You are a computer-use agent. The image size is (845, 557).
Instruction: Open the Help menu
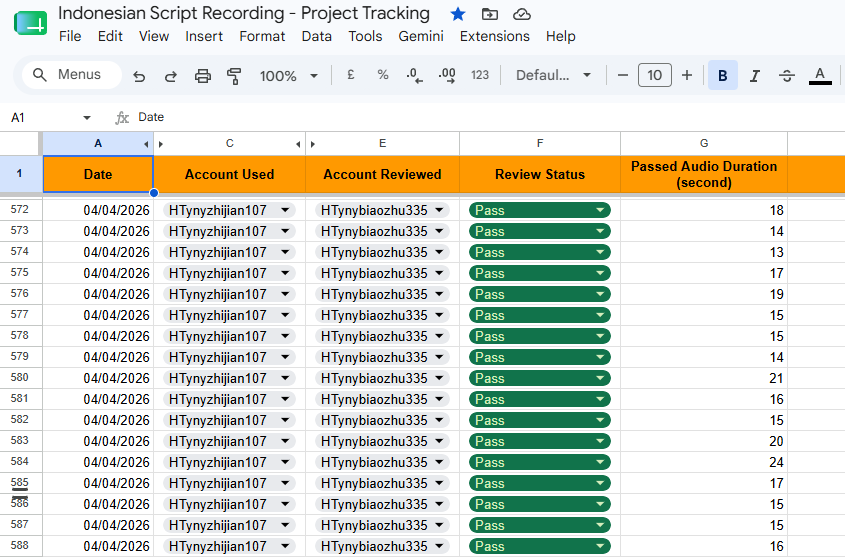click(x=560, y=36)
